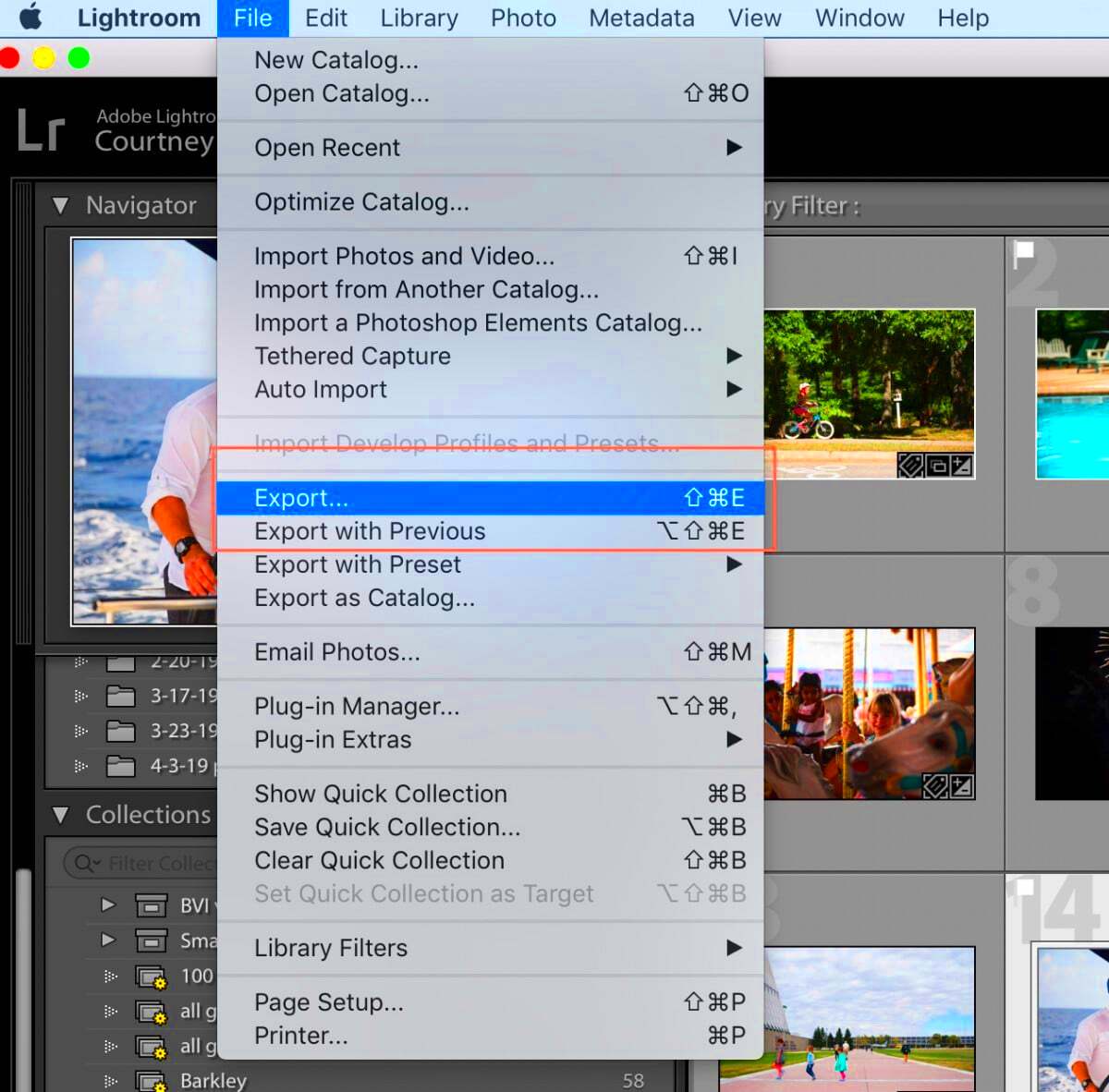Choose Open Catalog... menu item

click(491, 93)
